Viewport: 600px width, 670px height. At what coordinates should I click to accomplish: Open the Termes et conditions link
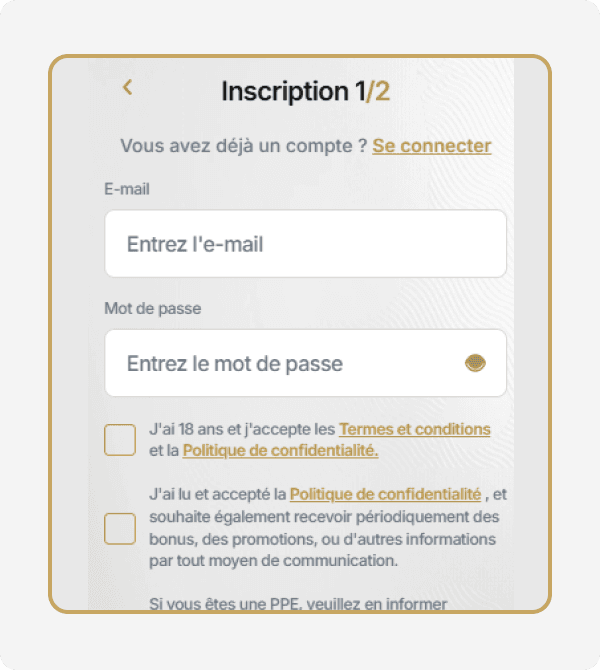tap(414, 429)
